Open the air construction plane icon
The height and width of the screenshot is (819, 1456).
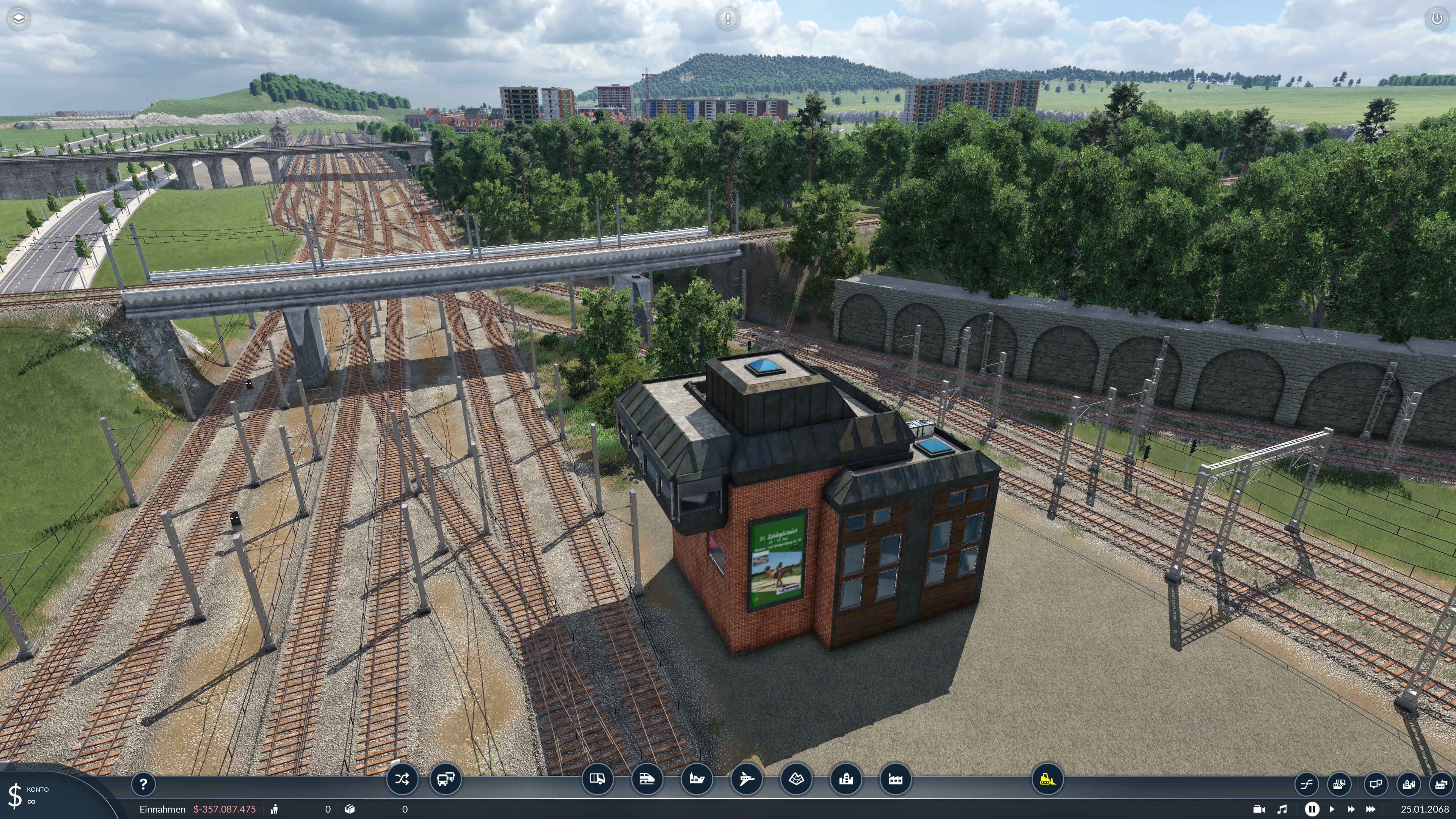pos(746,780)
